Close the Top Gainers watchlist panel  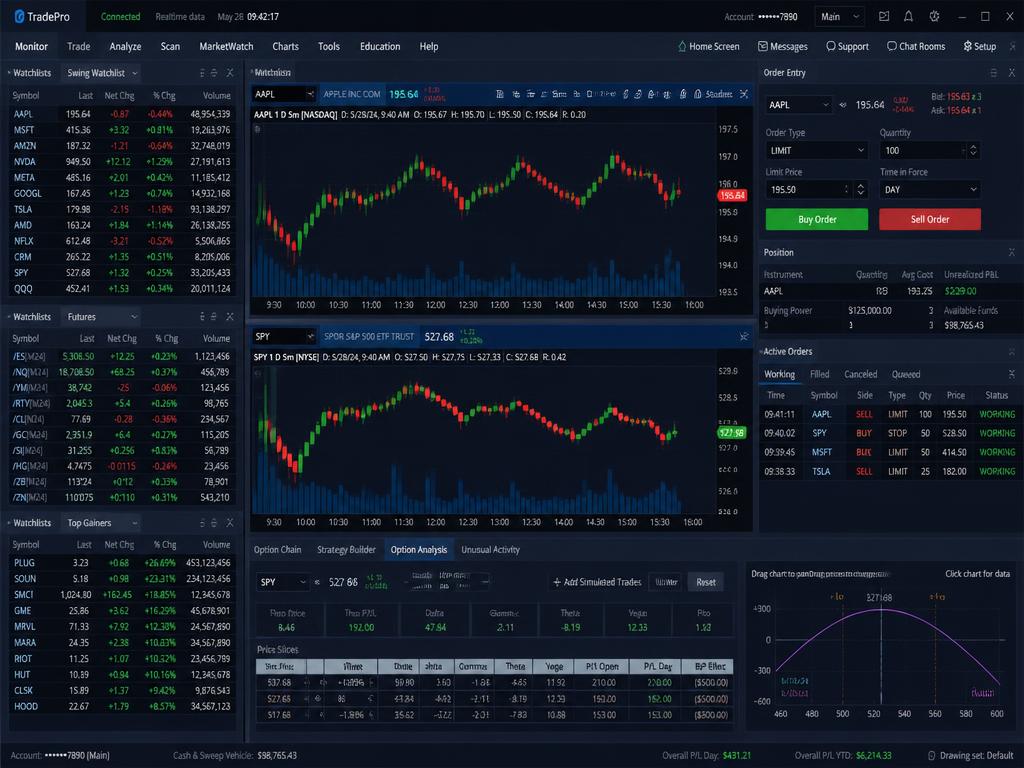(230, 523)
